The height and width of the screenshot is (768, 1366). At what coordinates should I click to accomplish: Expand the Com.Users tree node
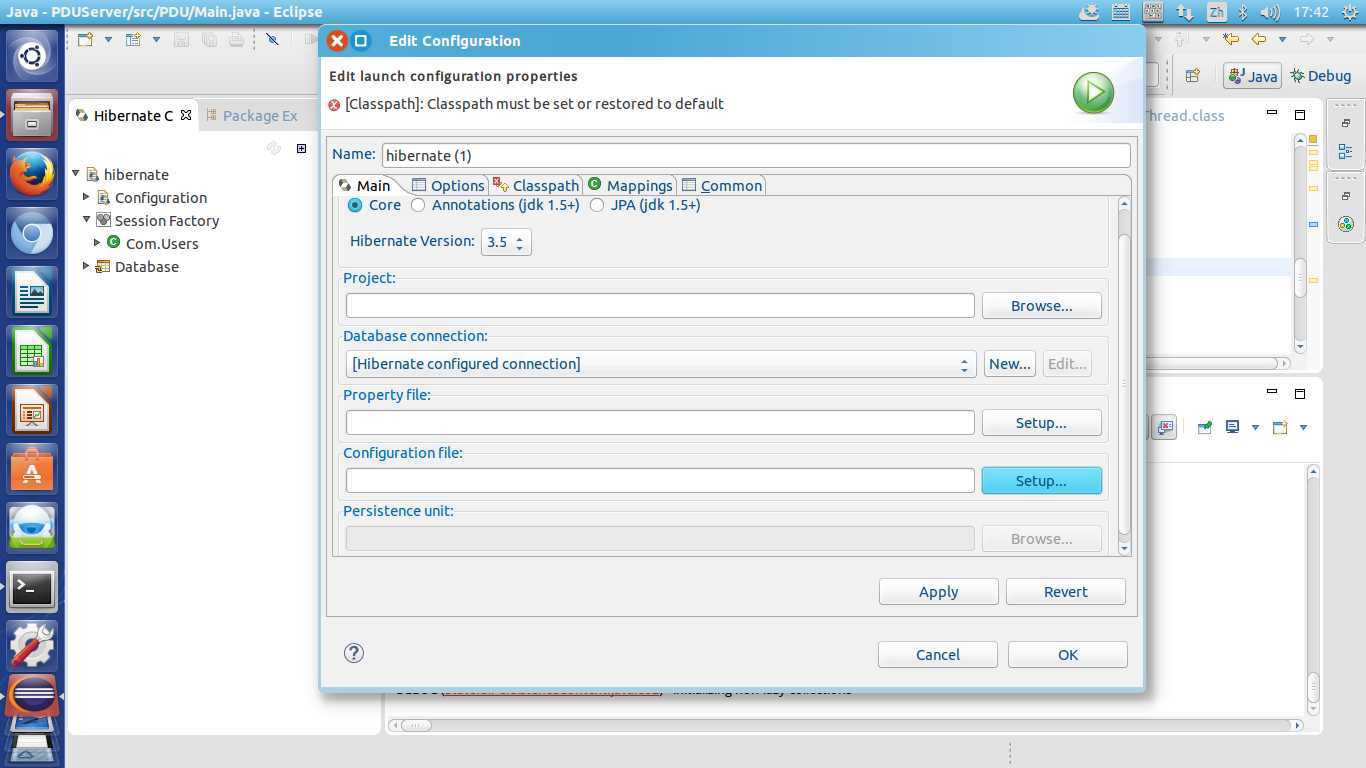(x=97, y=243)
